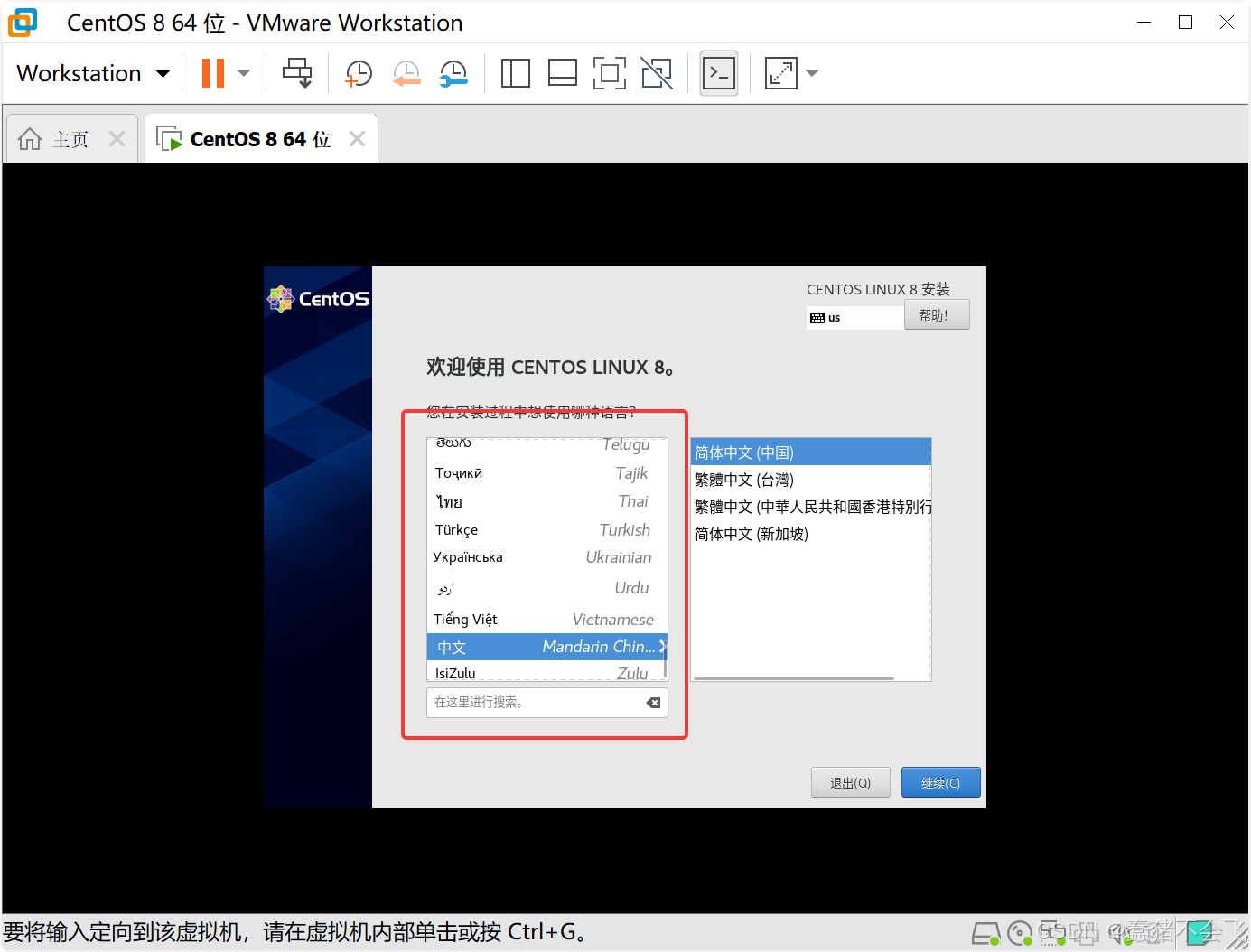Click the teal message log icon
Screen dimensions: 1251x952
(1200, 933)
